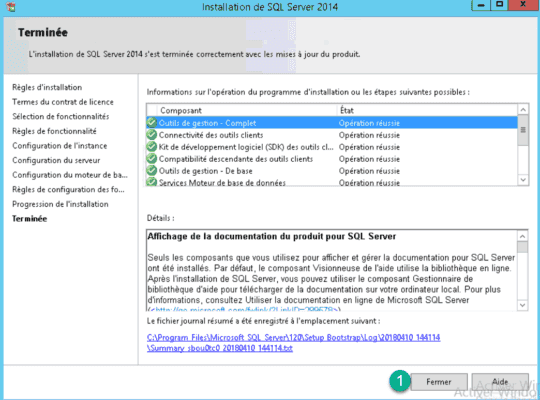The width and height of the screenshot is (540, 400).
Task: Click green check icon beside Kit de développement logiciel
Action: point(152,147)
